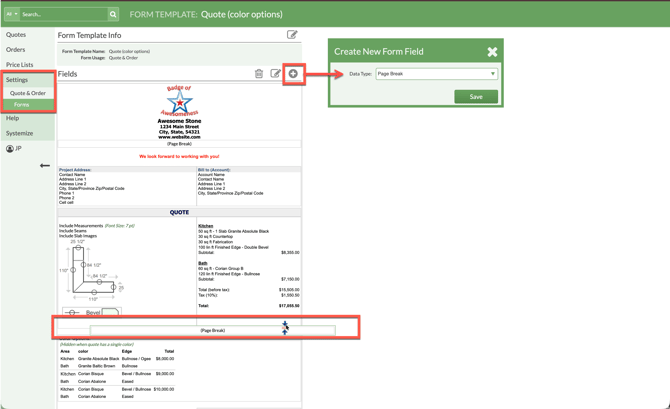Open Quote & Order settings submenu
Screen dimensions: 670x409
pyautogui.click(x=28, y=93)
